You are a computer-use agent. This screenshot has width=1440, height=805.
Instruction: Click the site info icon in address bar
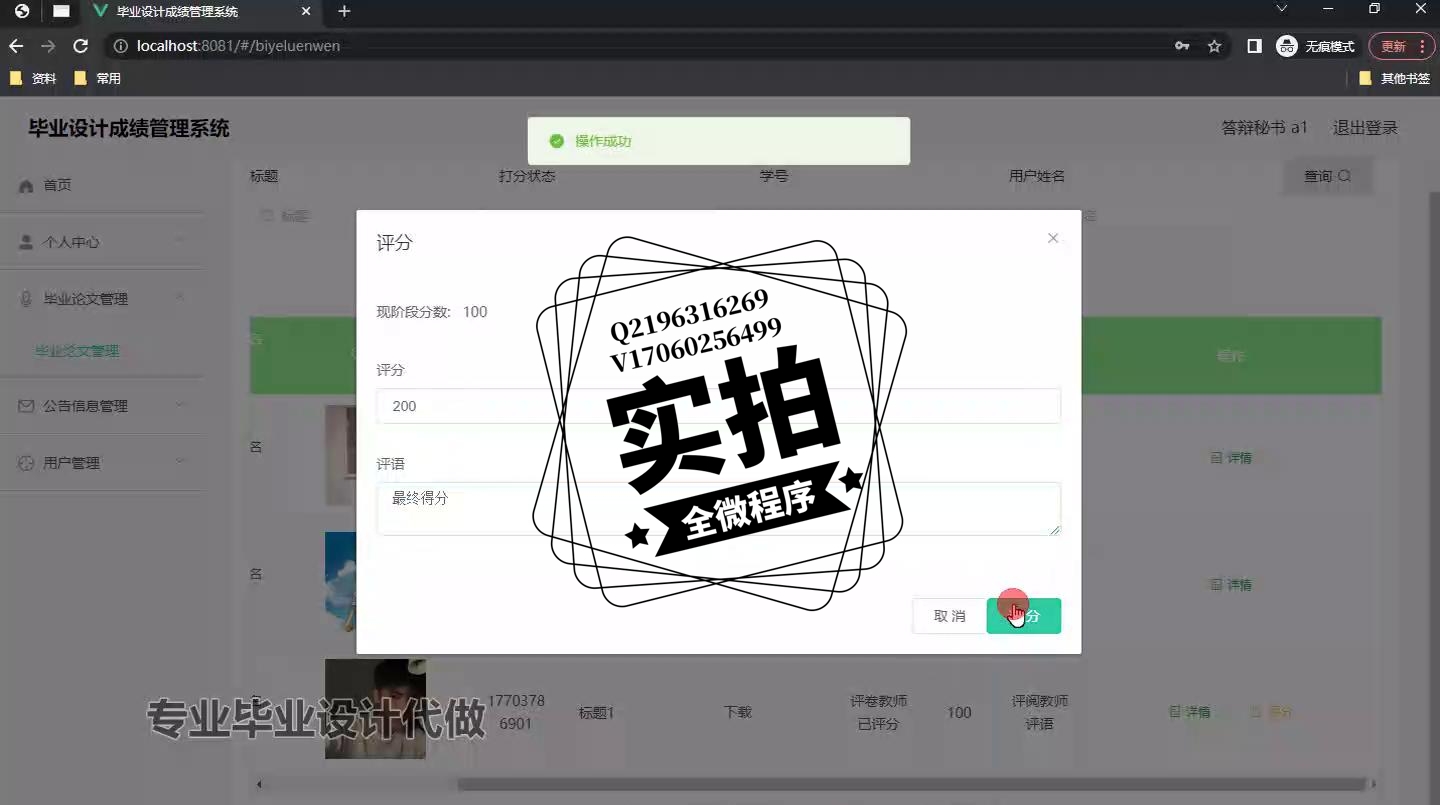point(120,46)
